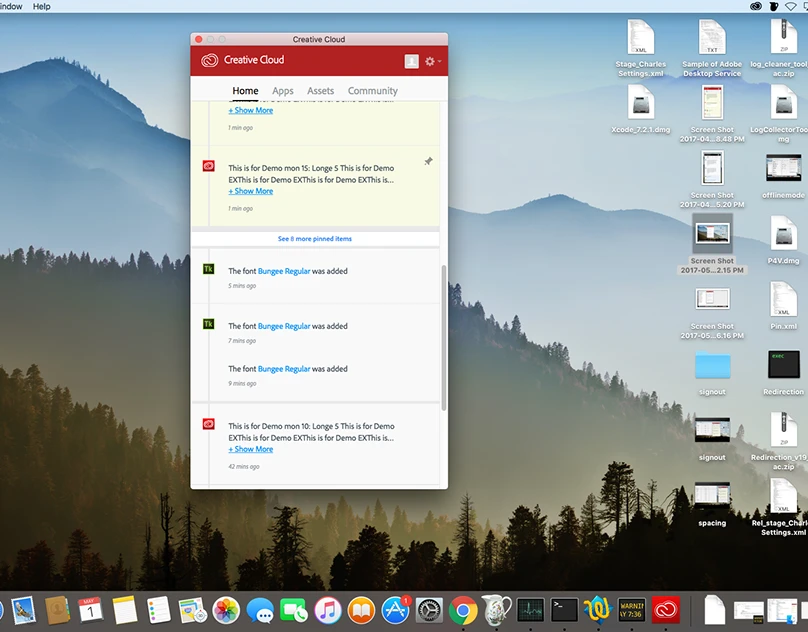
Task: Switch to the Assets tab
Action: pos(321,91)
